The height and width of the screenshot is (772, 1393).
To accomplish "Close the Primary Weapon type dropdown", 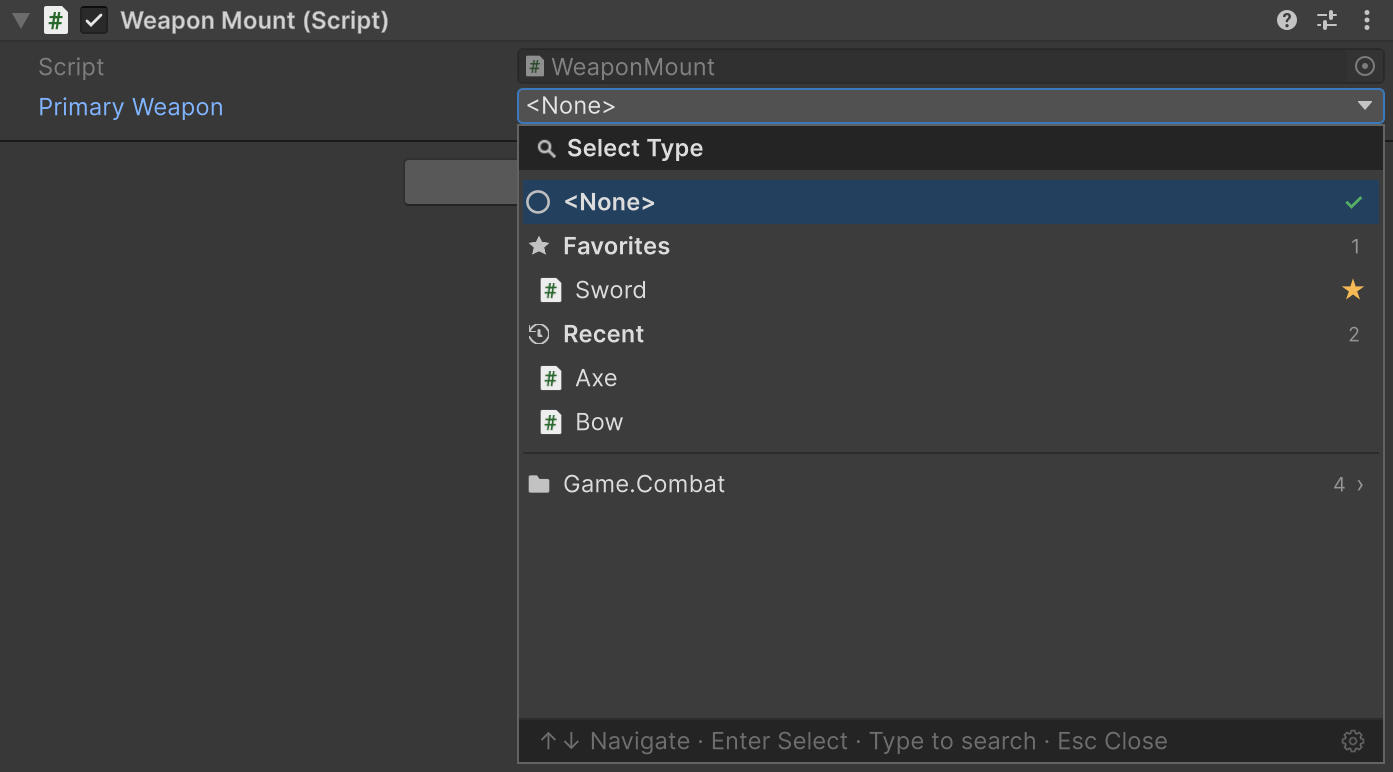I will [x=951, y=106].
